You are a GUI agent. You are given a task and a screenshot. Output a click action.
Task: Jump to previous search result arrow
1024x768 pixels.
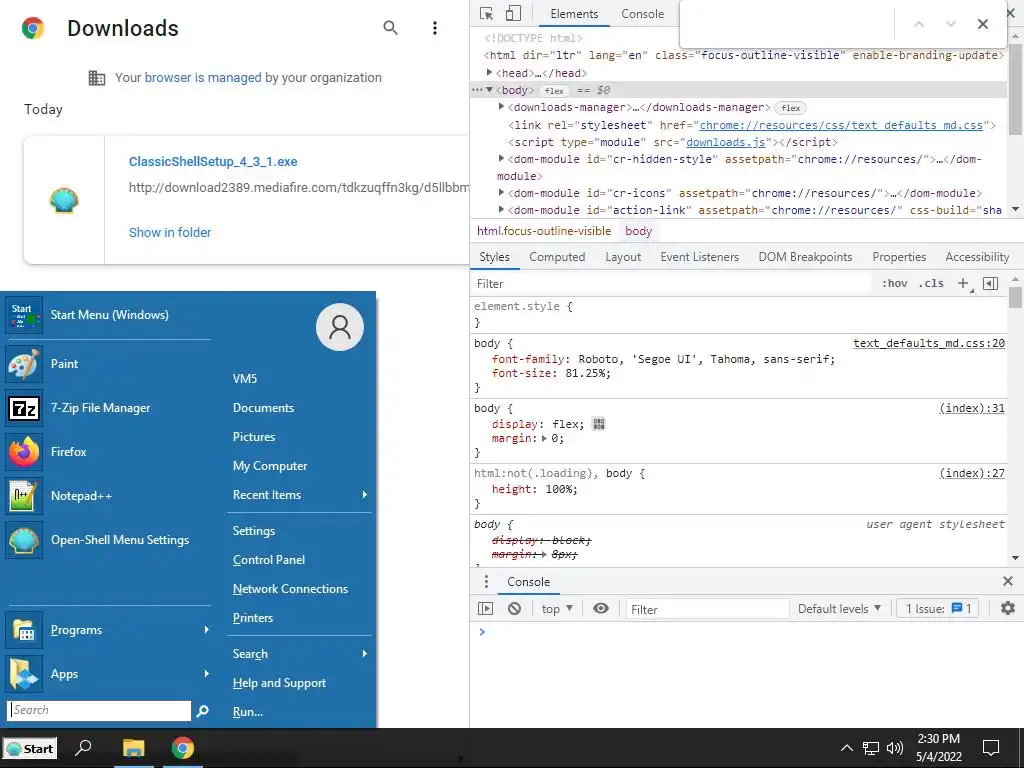(919, 24)
